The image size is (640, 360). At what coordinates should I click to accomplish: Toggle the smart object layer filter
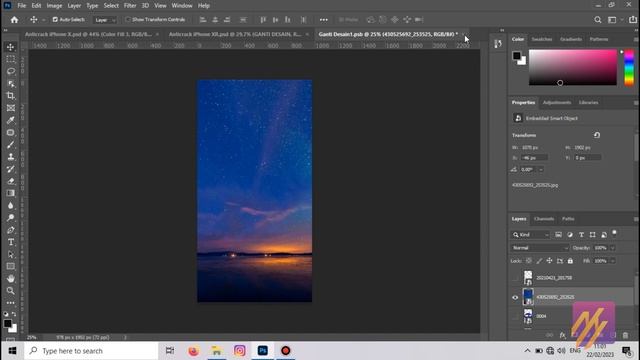(604, 235)
